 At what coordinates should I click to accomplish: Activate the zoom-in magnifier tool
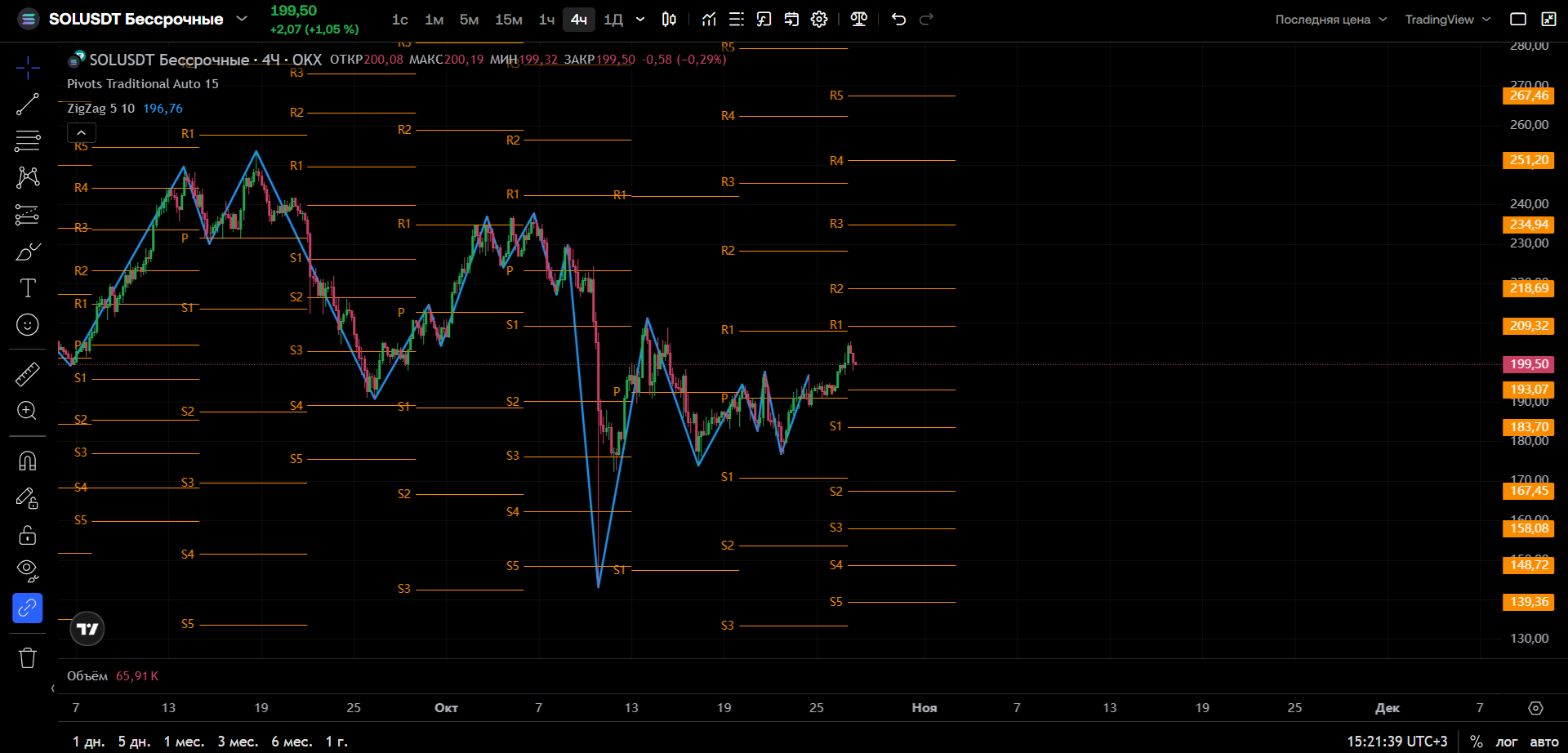[x=28, y=411]
